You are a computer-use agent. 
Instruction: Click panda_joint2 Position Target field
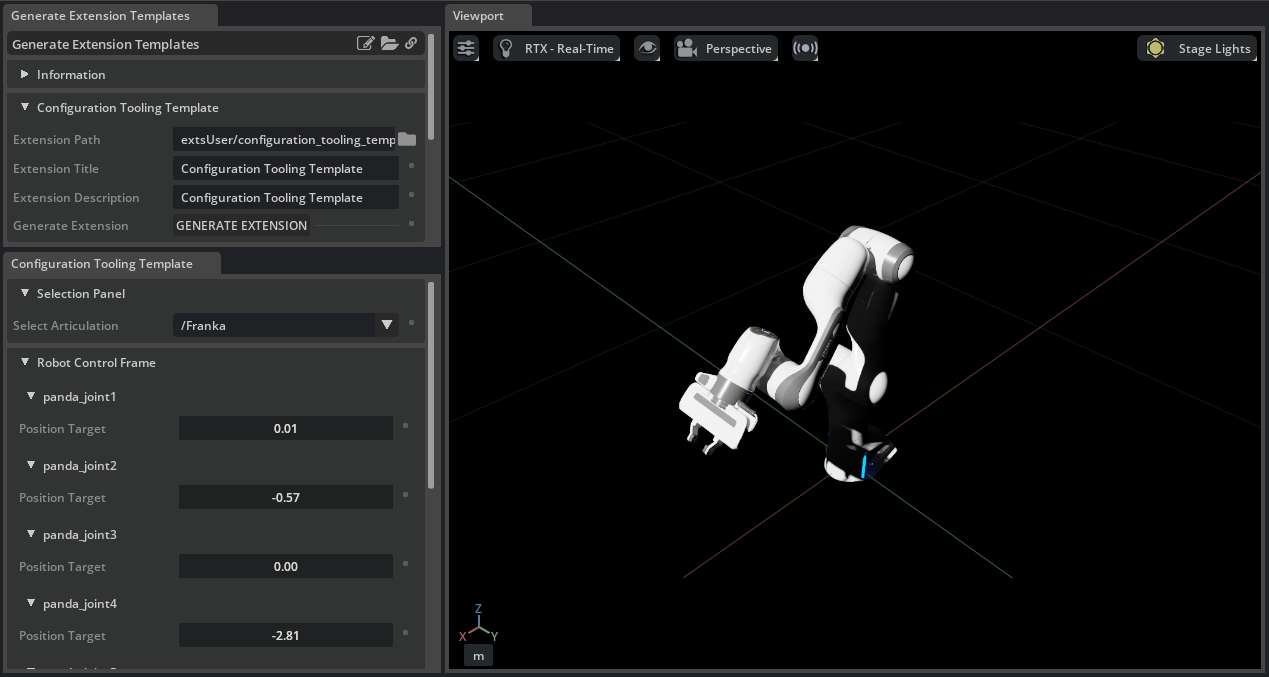coord(286,497)
